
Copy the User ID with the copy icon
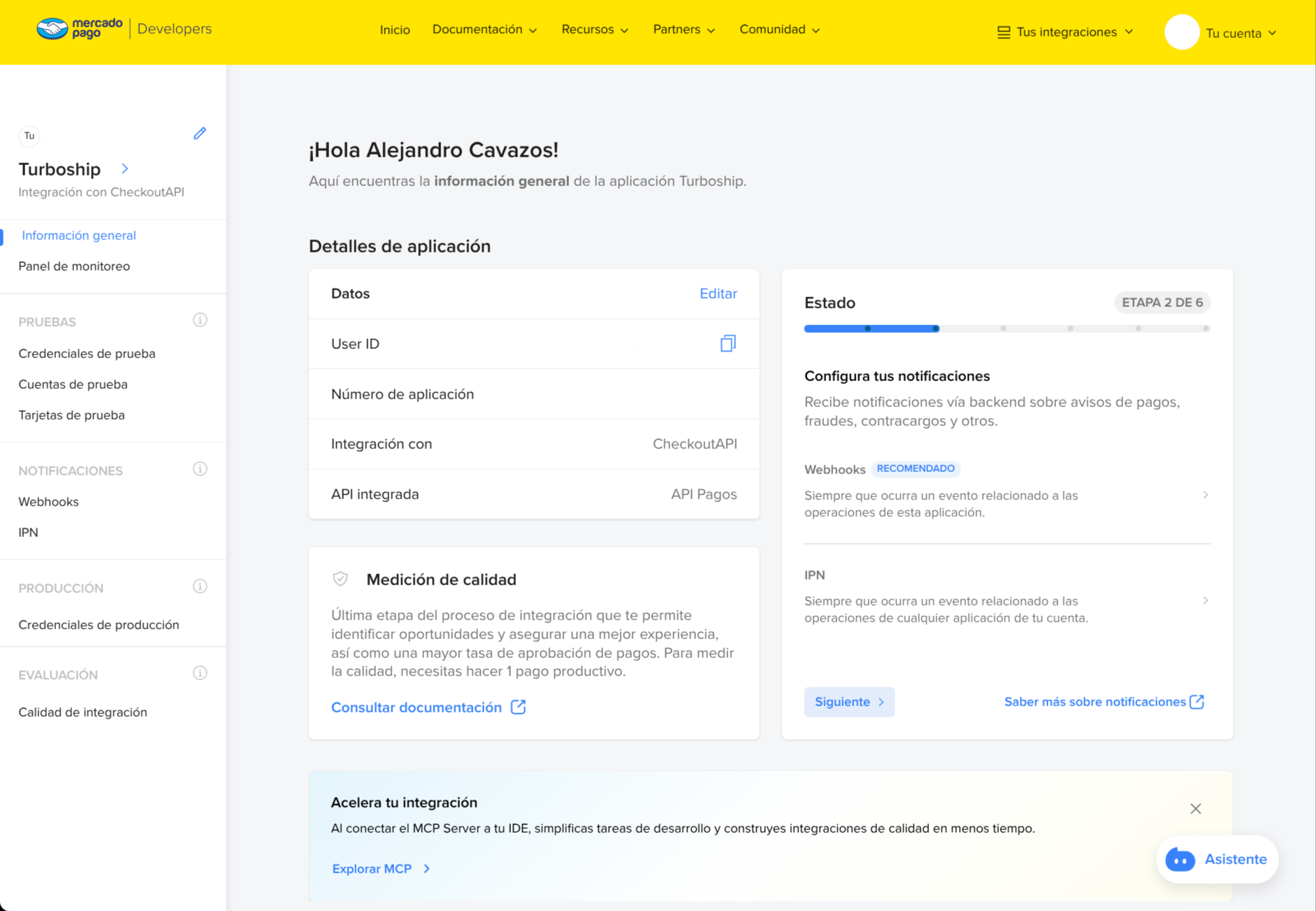point(728,343)
